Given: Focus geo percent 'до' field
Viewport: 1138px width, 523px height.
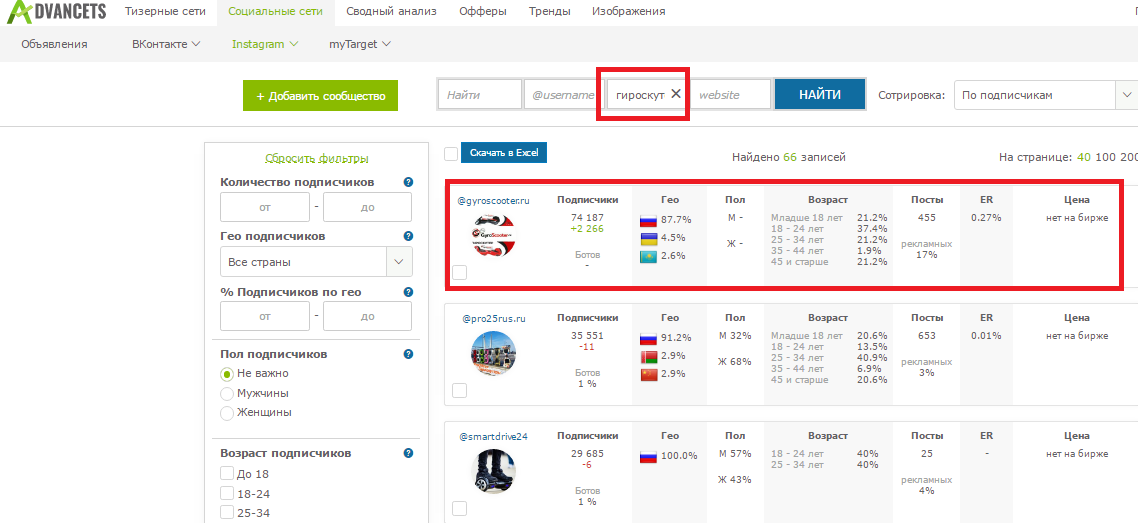Looking at the screenshot, I should (x=367, y=316).
